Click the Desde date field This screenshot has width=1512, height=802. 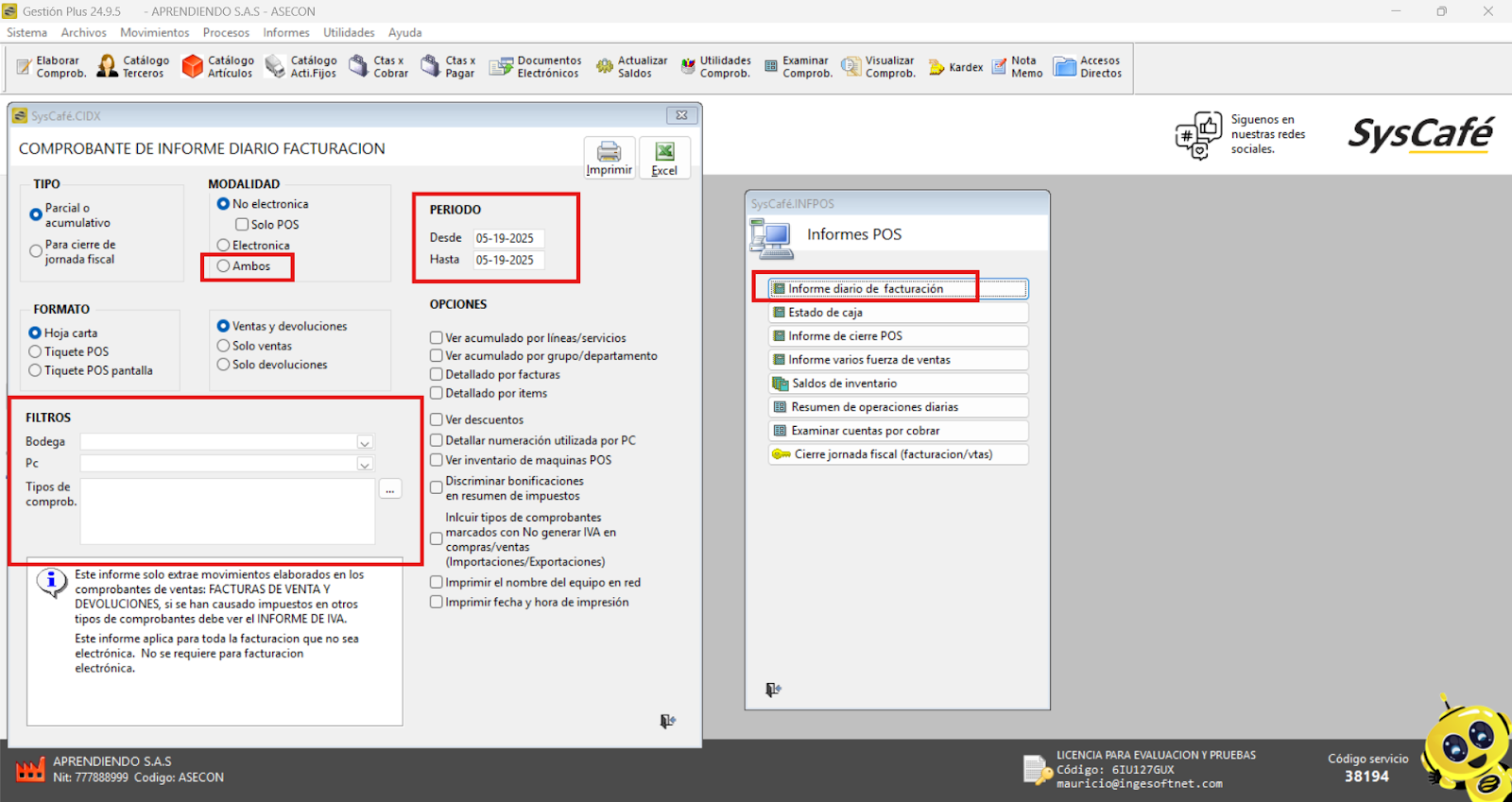[x=508, y=238]
